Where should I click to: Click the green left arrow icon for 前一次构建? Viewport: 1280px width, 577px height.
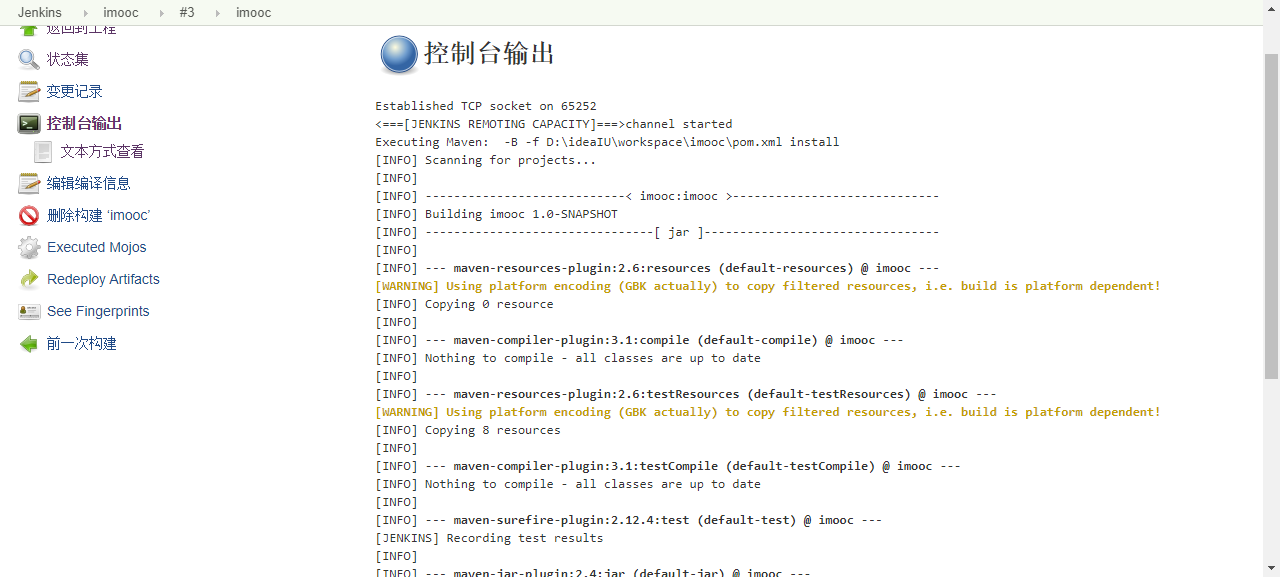pos(29,343)
